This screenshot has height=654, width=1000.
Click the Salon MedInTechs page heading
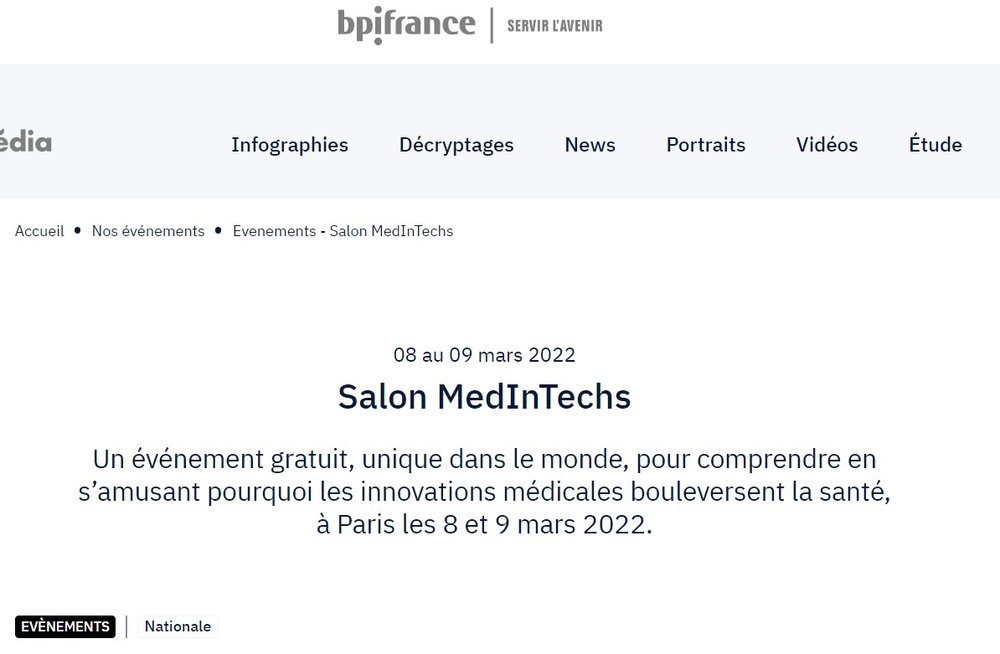pyautogui.click(x=484, y=397)
